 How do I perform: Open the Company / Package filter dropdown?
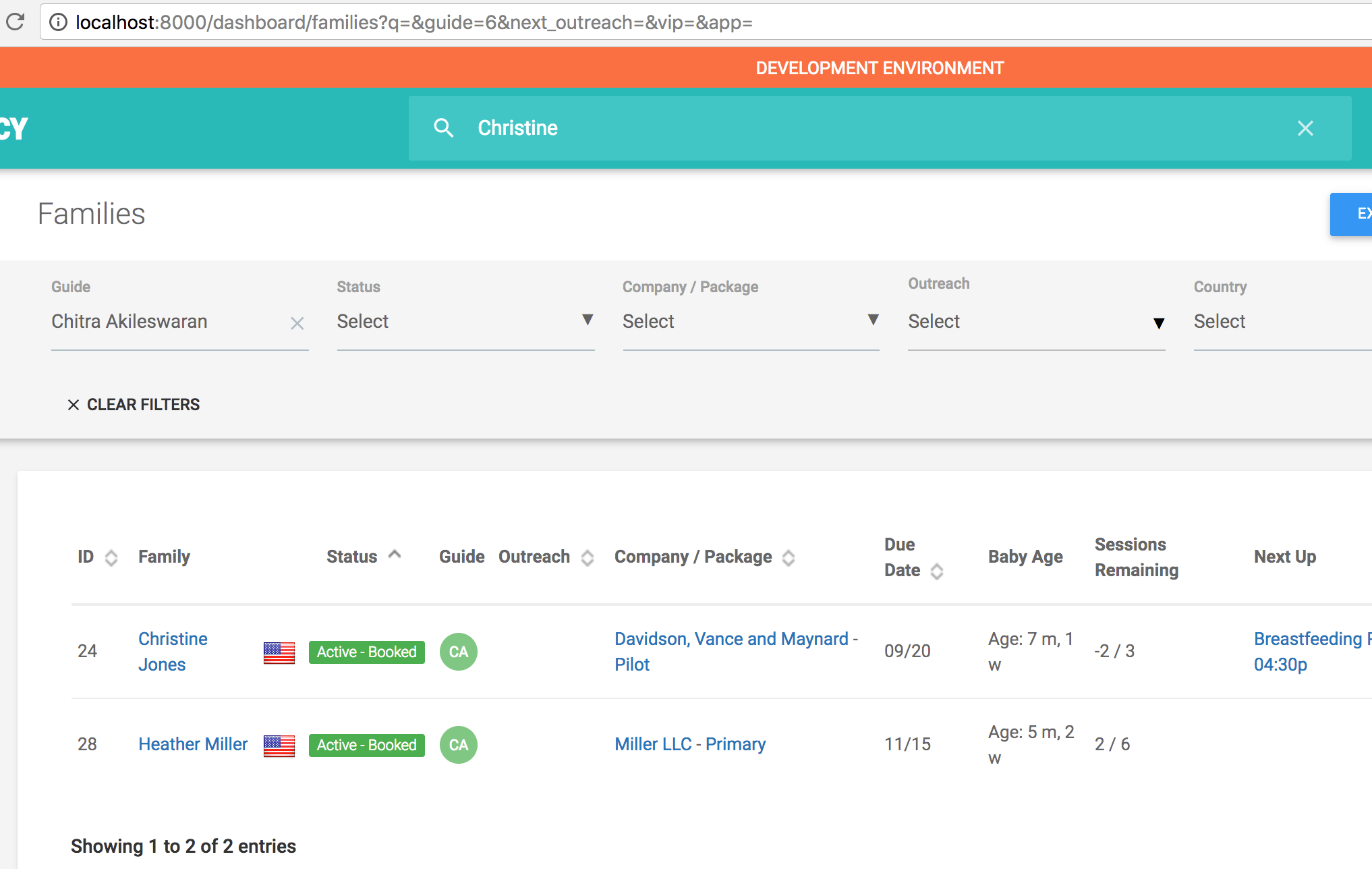[x=750, y=321]
